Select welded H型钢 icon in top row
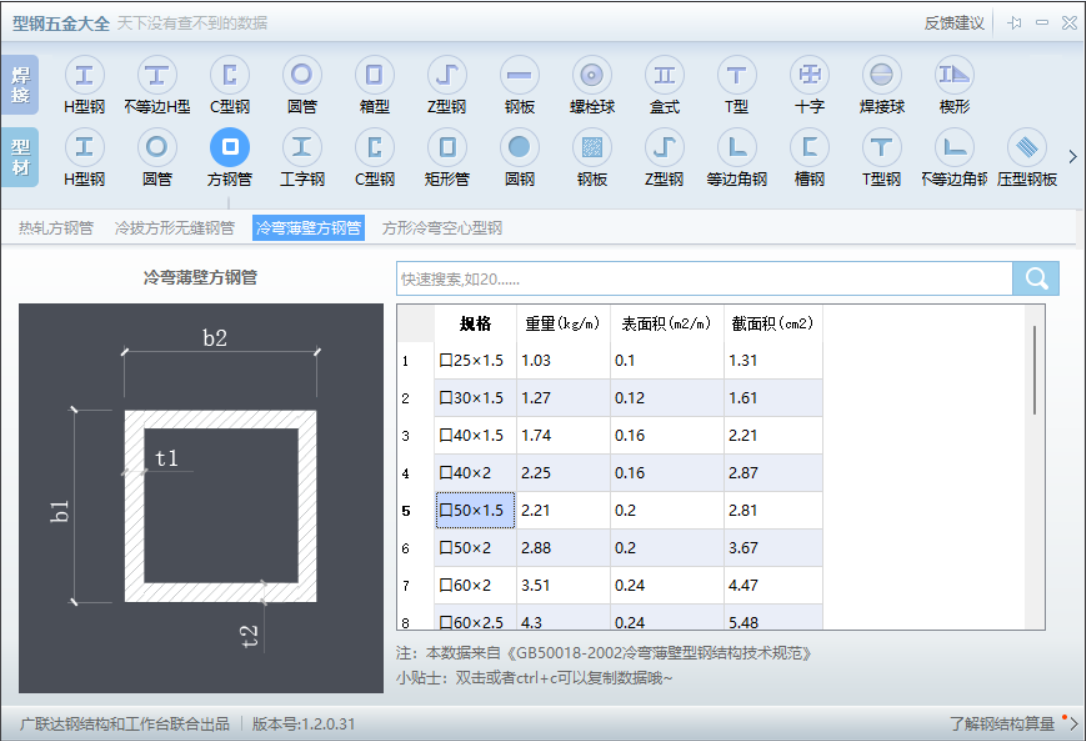 (84, 75)
